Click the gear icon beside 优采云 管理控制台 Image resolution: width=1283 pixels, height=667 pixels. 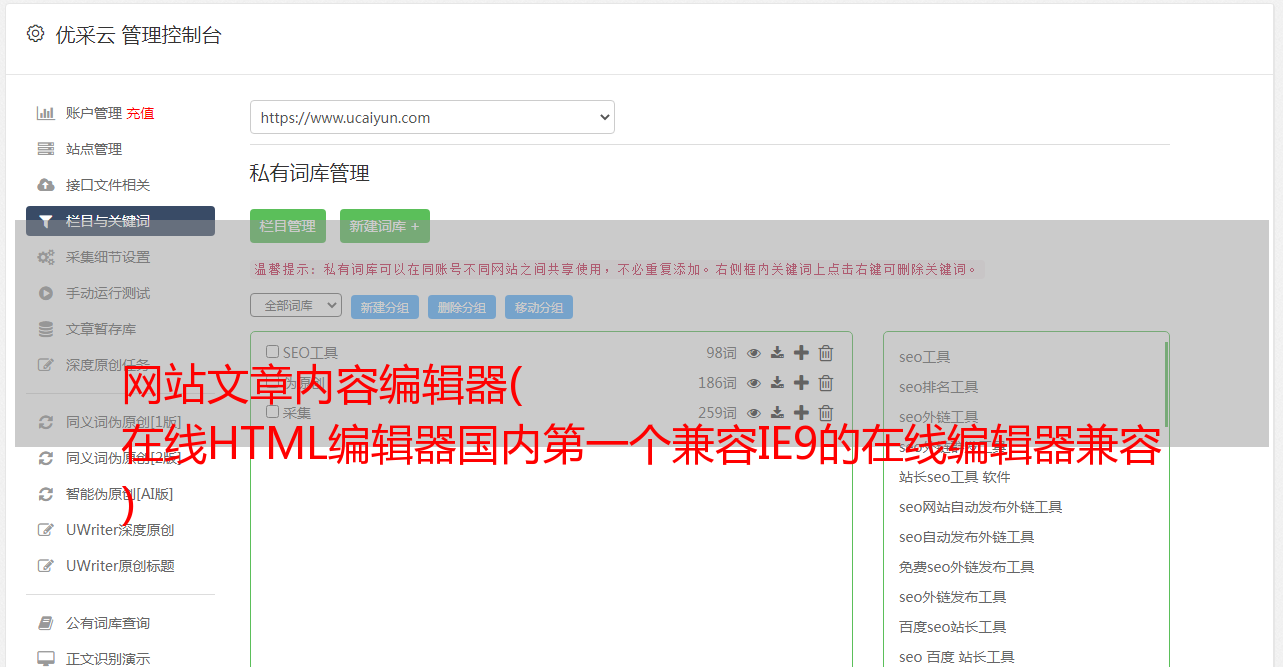(36, 34)
